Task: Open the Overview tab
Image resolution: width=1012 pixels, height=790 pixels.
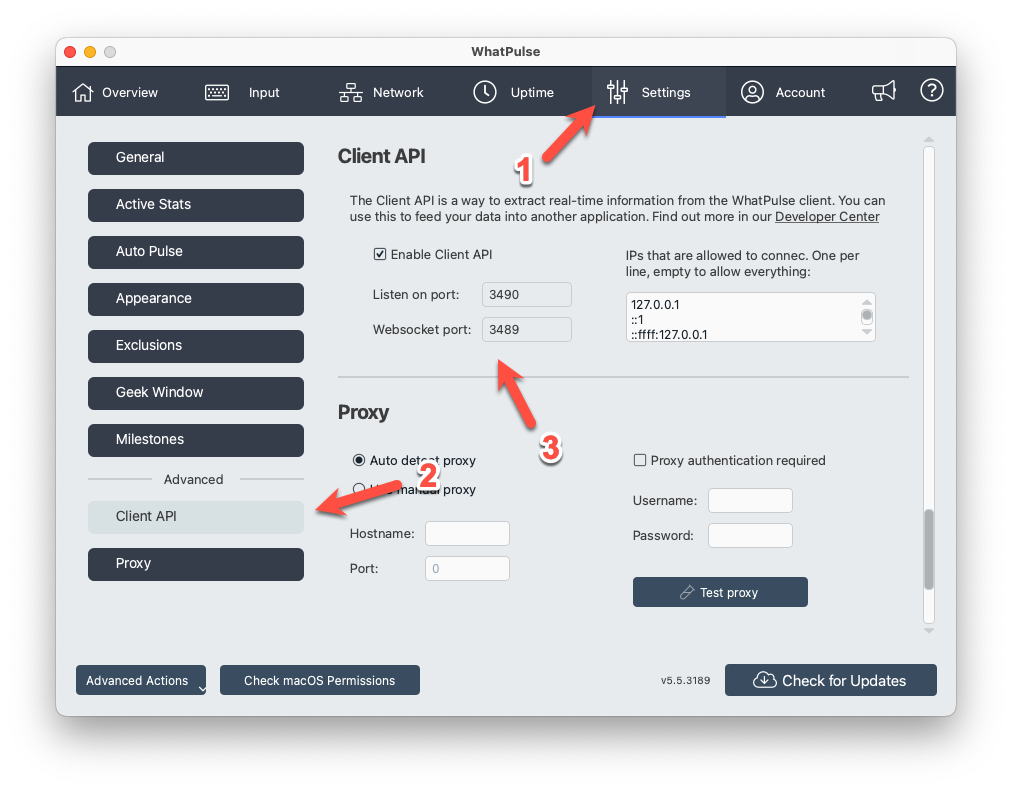Action: [115, 92]
